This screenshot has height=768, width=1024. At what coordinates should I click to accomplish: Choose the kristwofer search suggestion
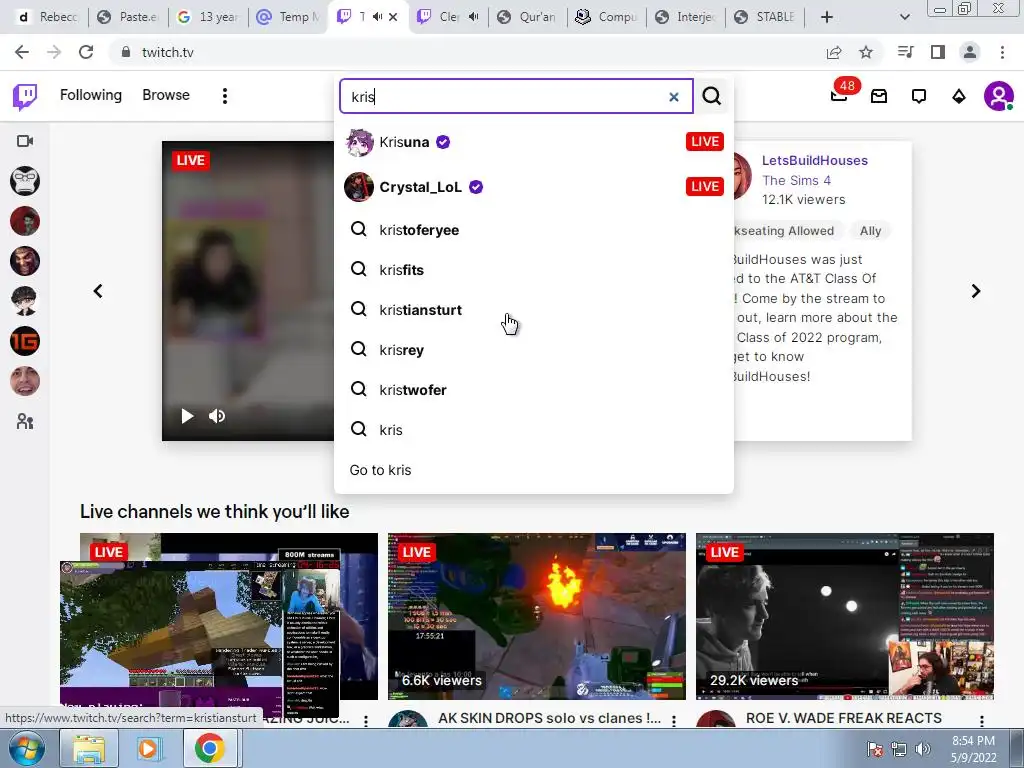[534, 390]
